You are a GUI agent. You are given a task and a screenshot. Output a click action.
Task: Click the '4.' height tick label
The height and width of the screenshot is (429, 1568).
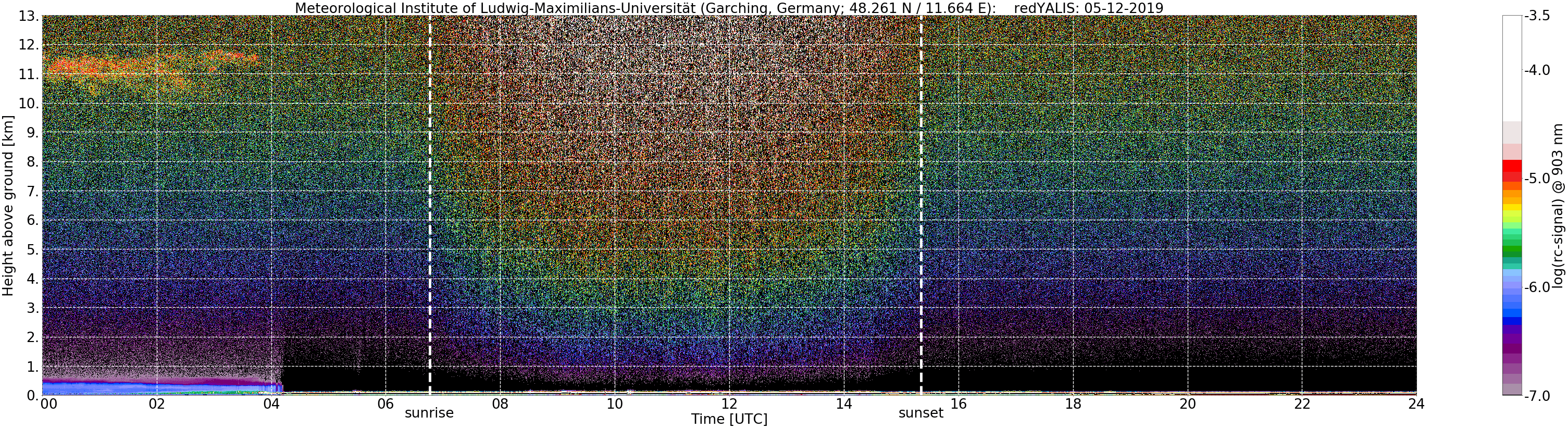pos(32,279)
